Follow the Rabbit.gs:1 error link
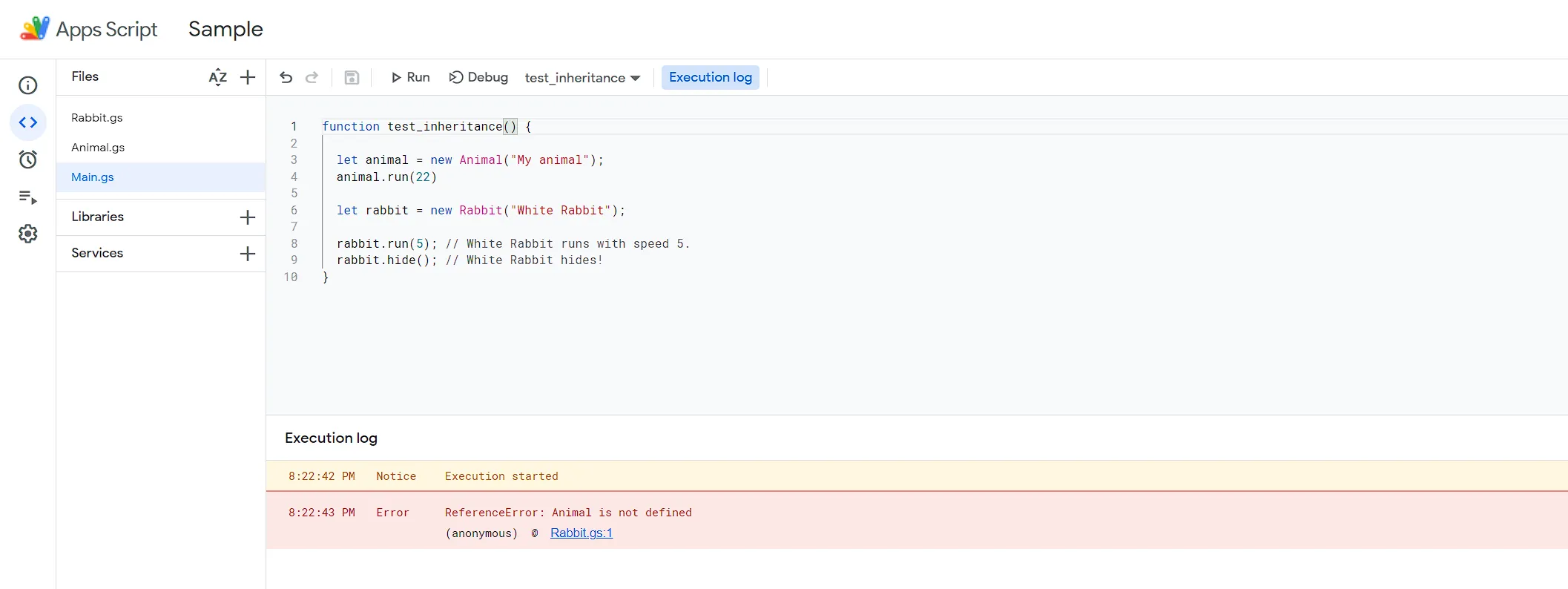The width and height of the screenshot is (1568, 589). [x=582, y=533]
